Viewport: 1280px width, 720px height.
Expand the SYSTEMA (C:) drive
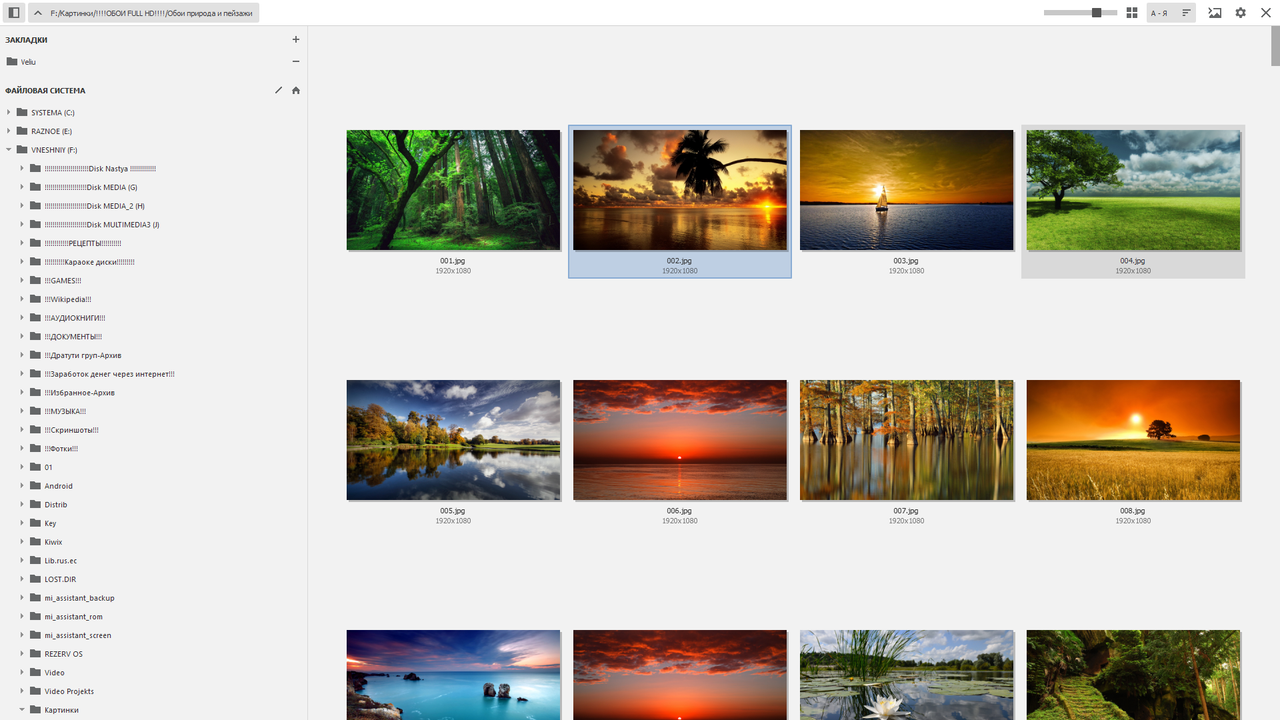(8, 112)
